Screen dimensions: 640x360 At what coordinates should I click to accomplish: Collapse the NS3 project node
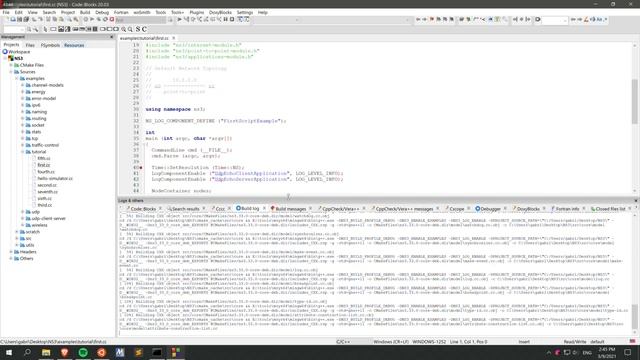point(5,58)
